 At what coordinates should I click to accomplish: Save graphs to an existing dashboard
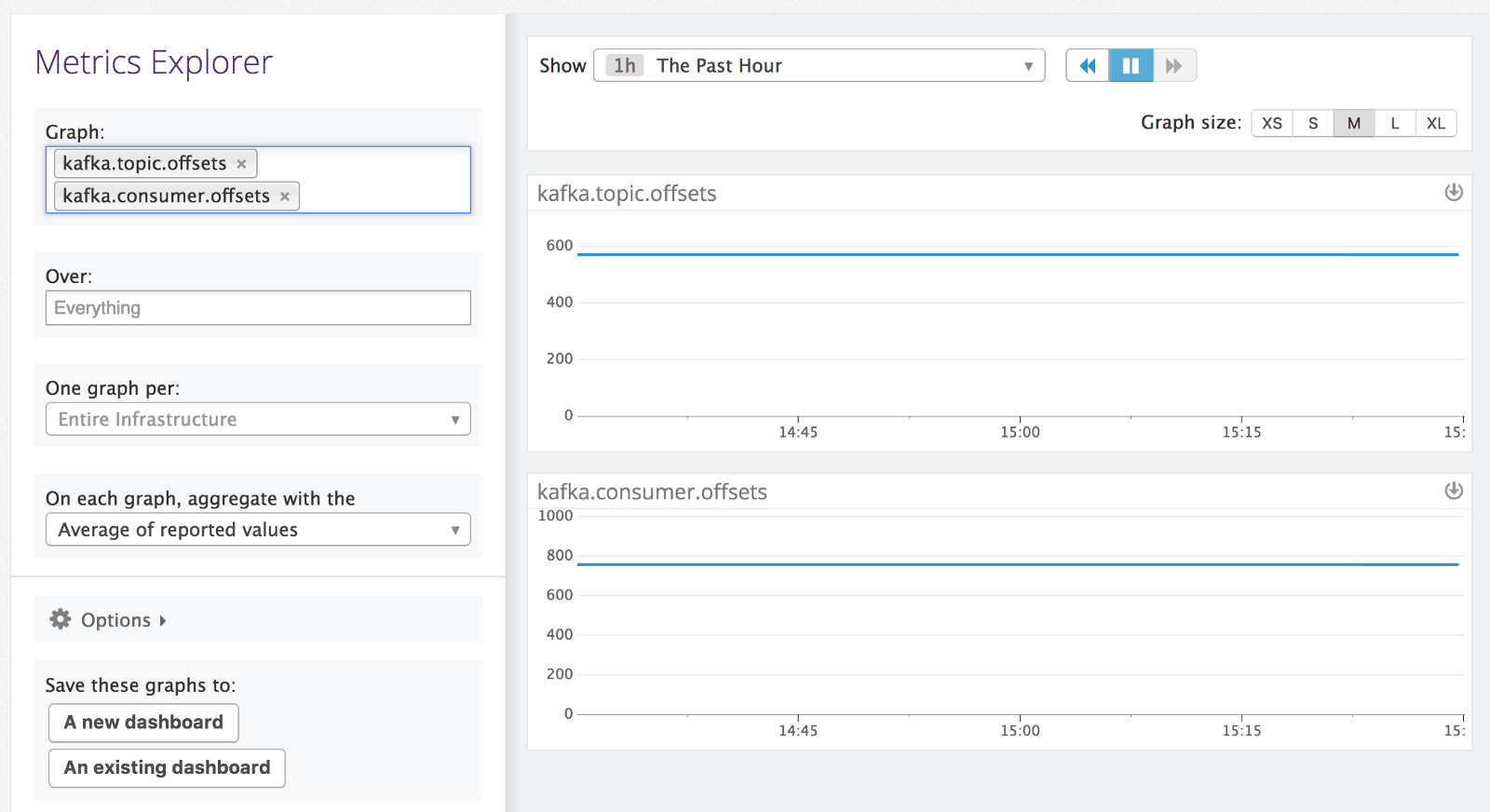coord(167,768)
